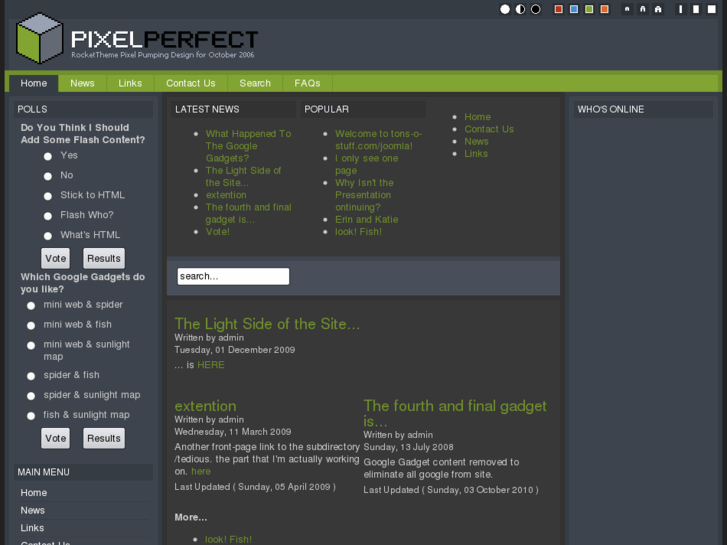Screen dimensions: 727x545
Task: Open the Contact Us navbar tab
Action: (x=191, y=83)
